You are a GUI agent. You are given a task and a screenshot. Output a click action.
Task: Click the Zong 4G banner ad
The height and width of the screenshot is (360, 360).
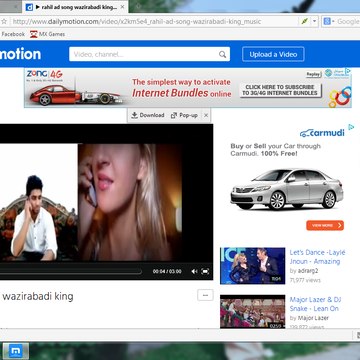188,88
